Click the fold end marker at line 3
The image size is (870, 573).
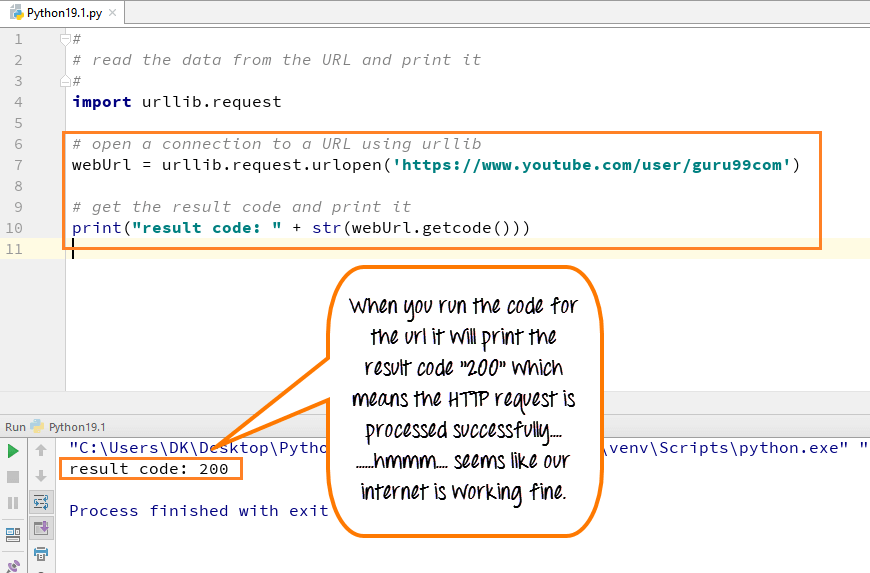[x=66, y=81]
